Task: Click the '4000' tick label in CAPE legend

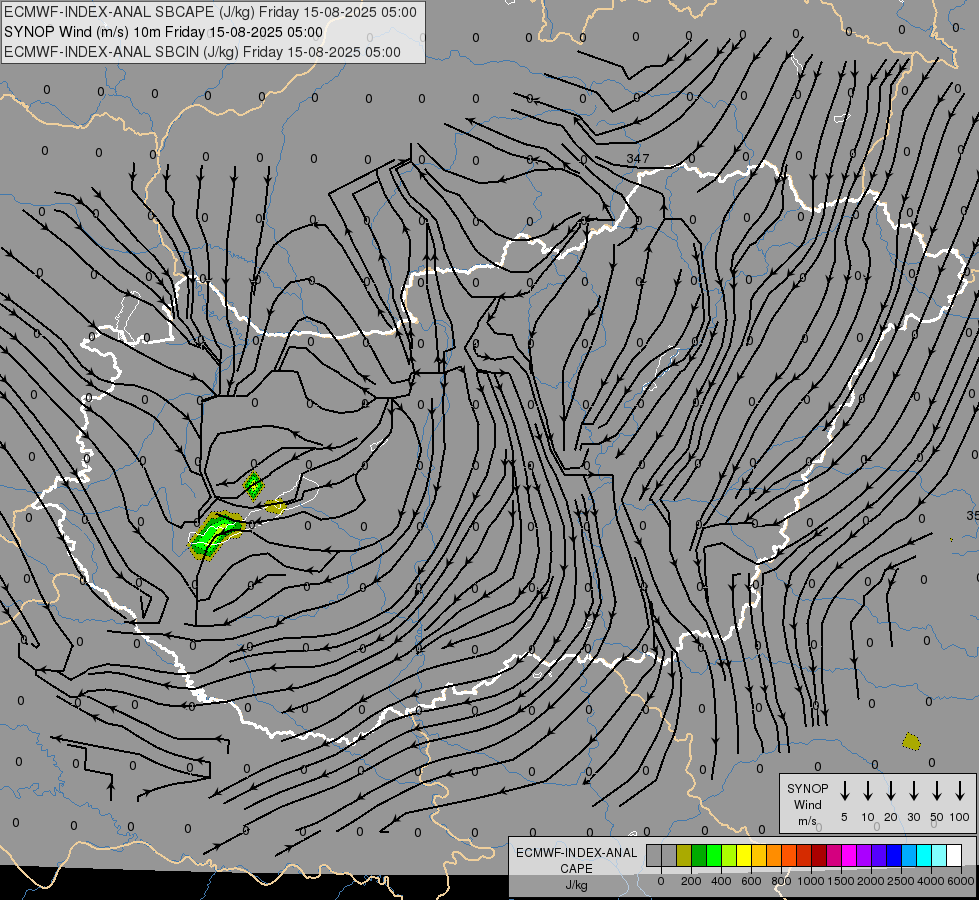Action: pyautogui.click(x=931, y=881)
